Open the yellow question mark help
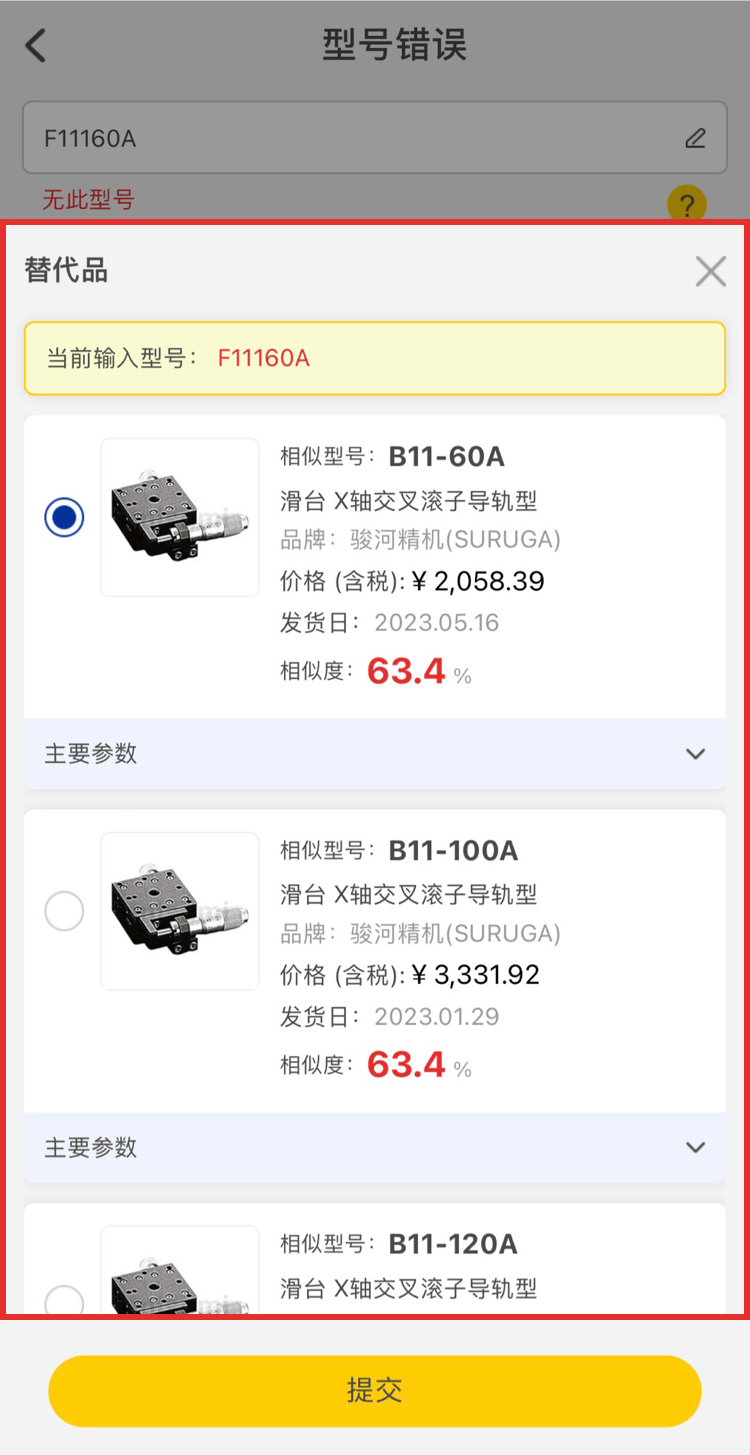The height and width of the screenshot is (1455, 750). [687, 205]
